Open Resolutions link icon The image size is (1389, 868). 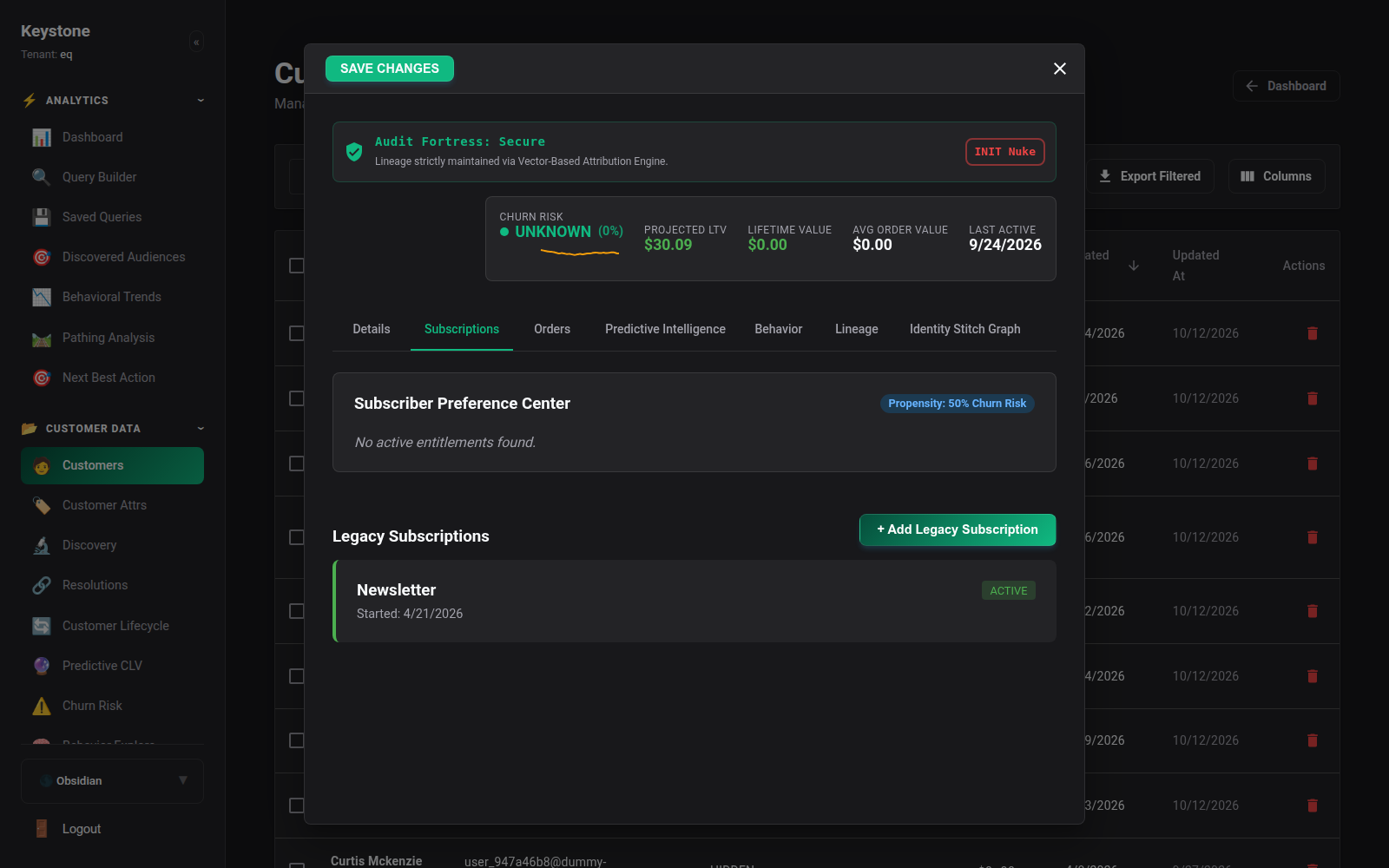42,585
